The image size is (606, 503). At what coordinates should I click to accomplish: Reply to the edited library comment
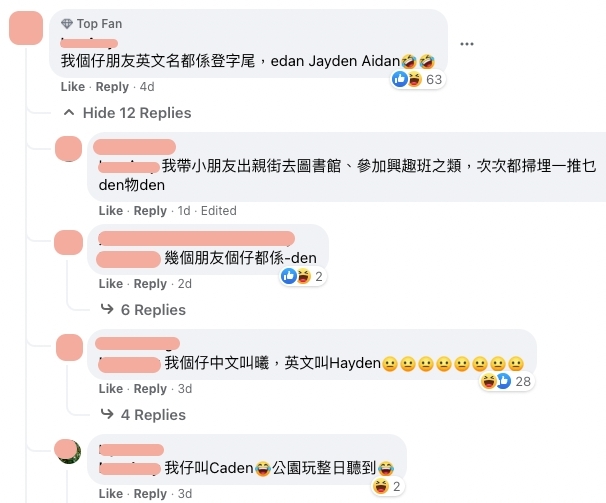coord(150,211)
